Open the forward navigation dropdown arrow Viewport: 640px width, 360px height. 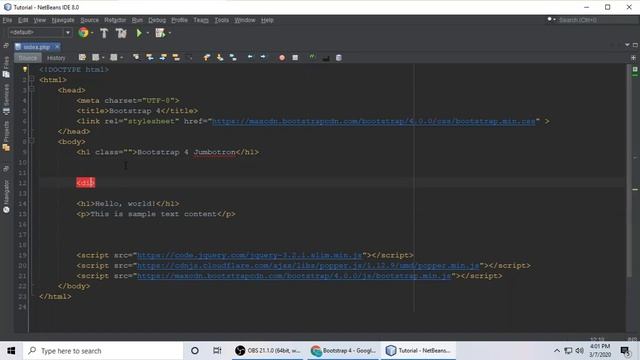pos(122,58)
